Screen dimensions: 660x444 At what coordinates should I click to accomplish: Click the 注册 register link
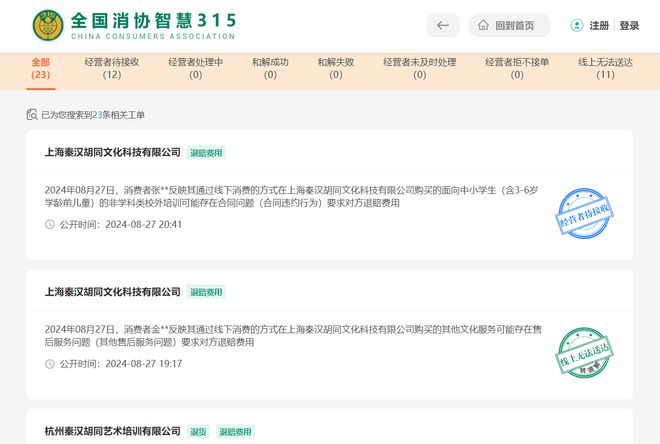point(599,26)
